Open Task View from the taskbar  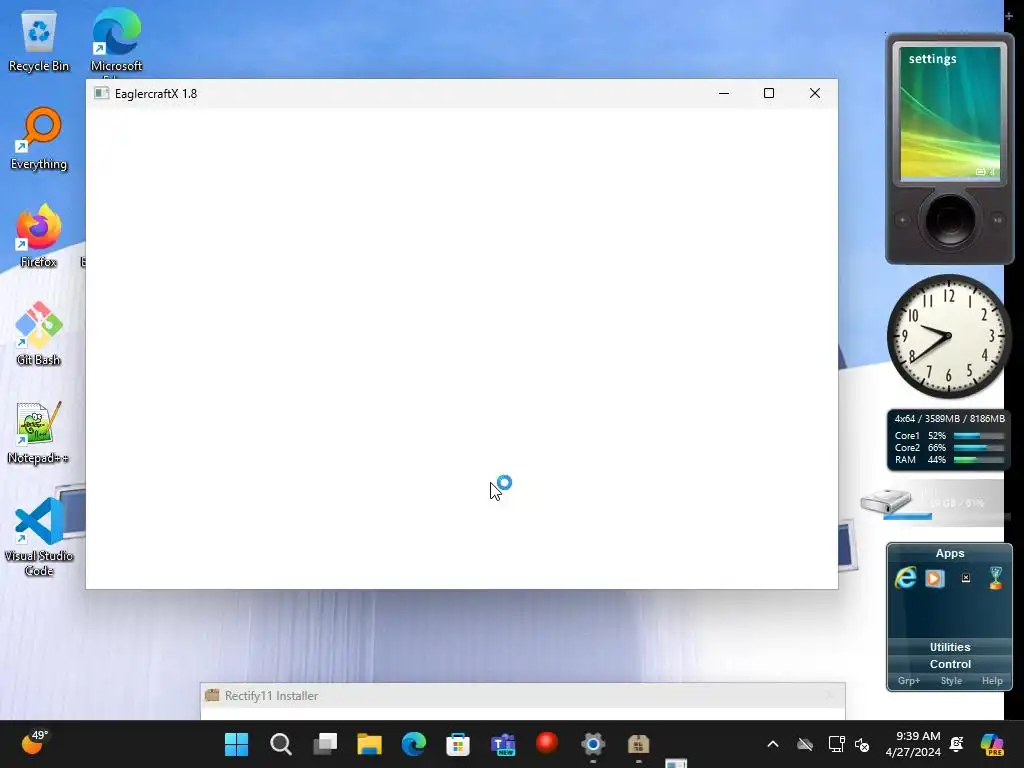[325, 744]
